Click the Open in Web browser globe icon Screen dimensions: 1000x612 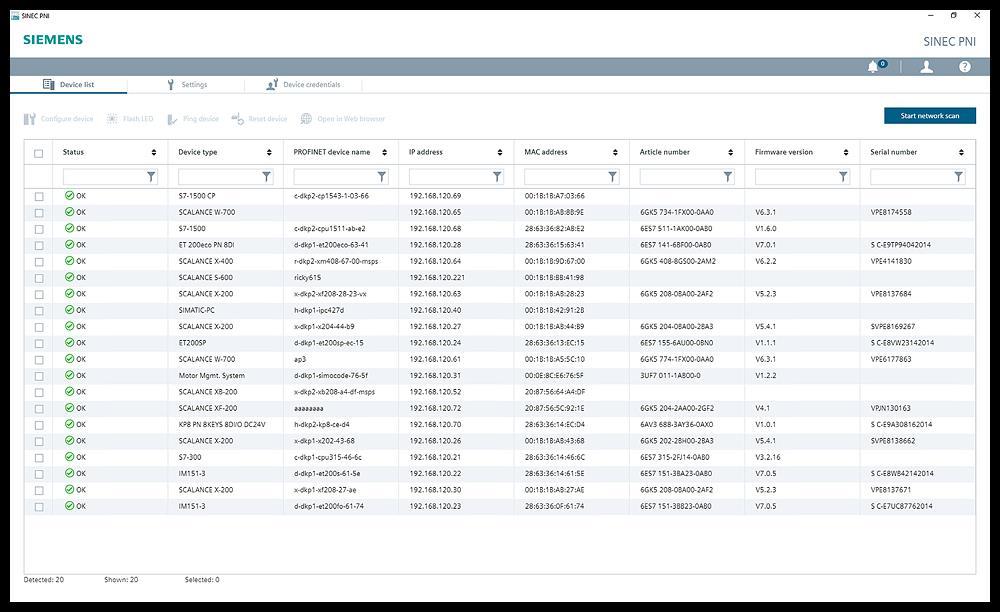click(306, 119)
